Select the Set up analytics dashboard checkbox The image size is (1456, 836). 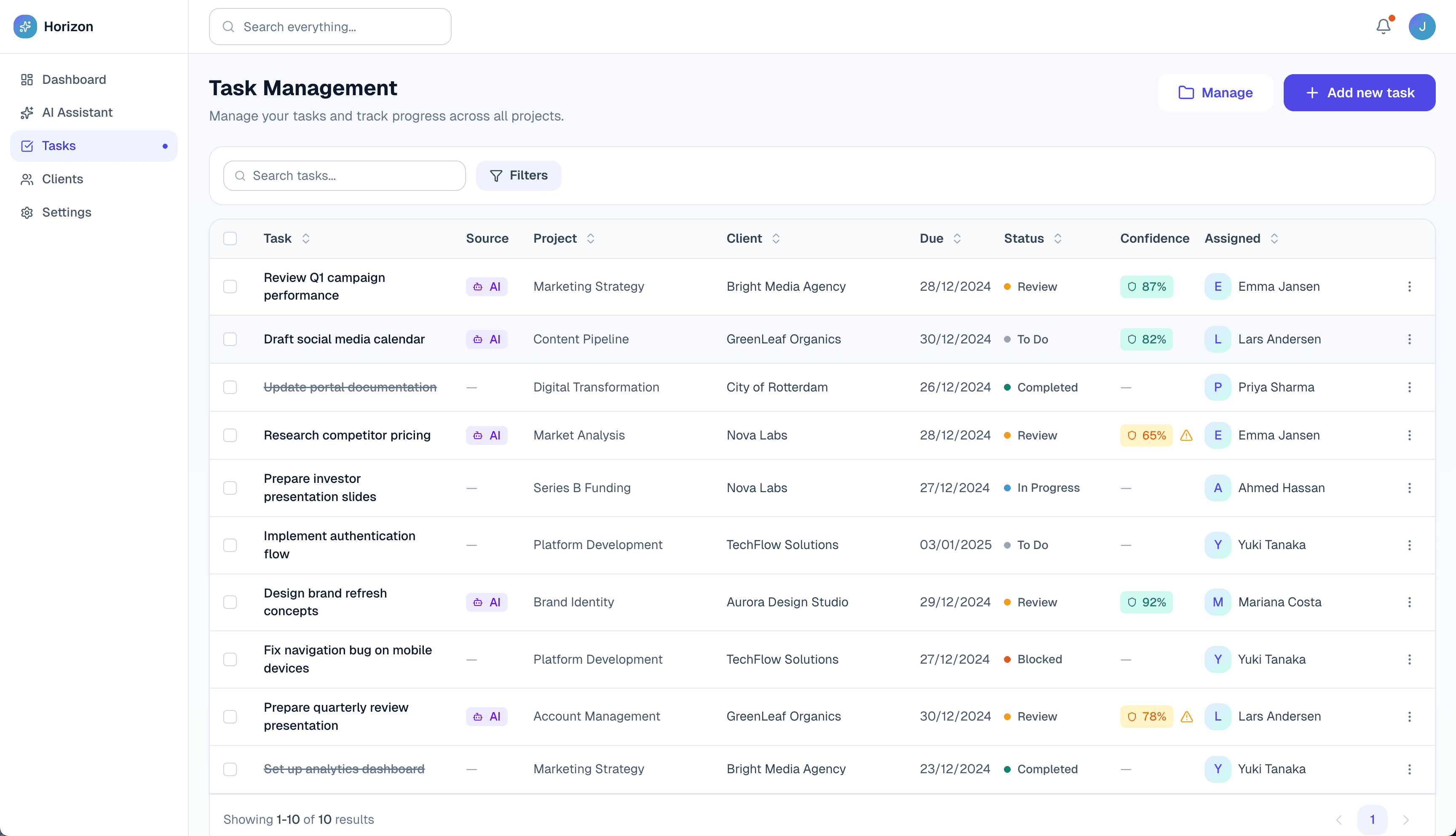tap(230, 769)
